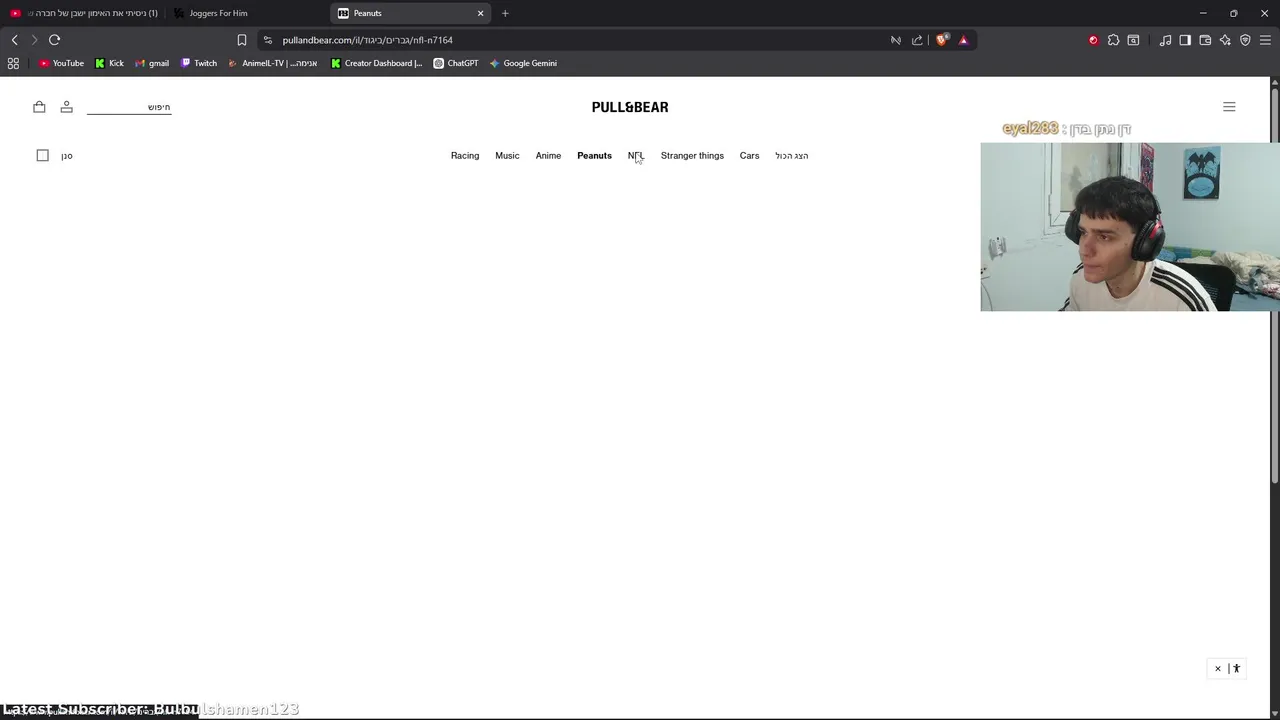Viewport: 1280px width, 720px height.
Task: Open the Twitch bookmark
Action: 199,63
